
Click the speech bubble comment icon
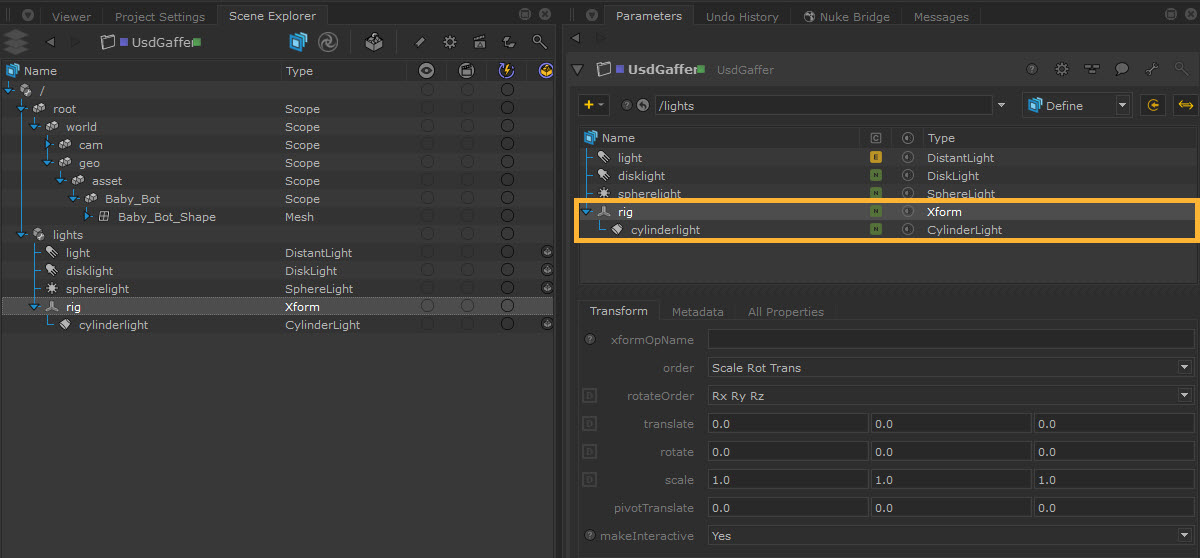1122,70
